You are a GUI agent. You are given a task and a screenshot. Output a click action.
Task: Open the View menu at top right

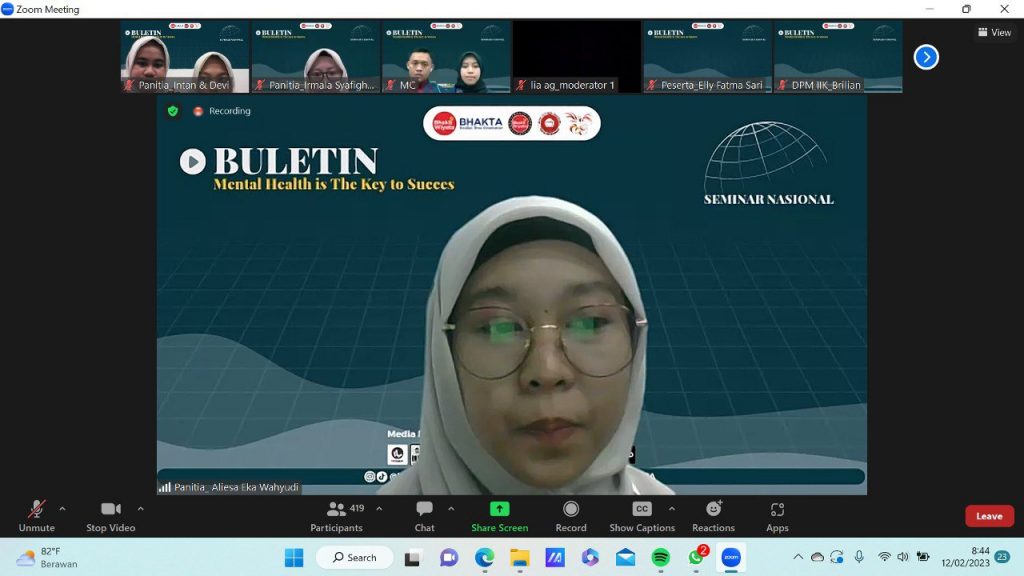[994, 33]
